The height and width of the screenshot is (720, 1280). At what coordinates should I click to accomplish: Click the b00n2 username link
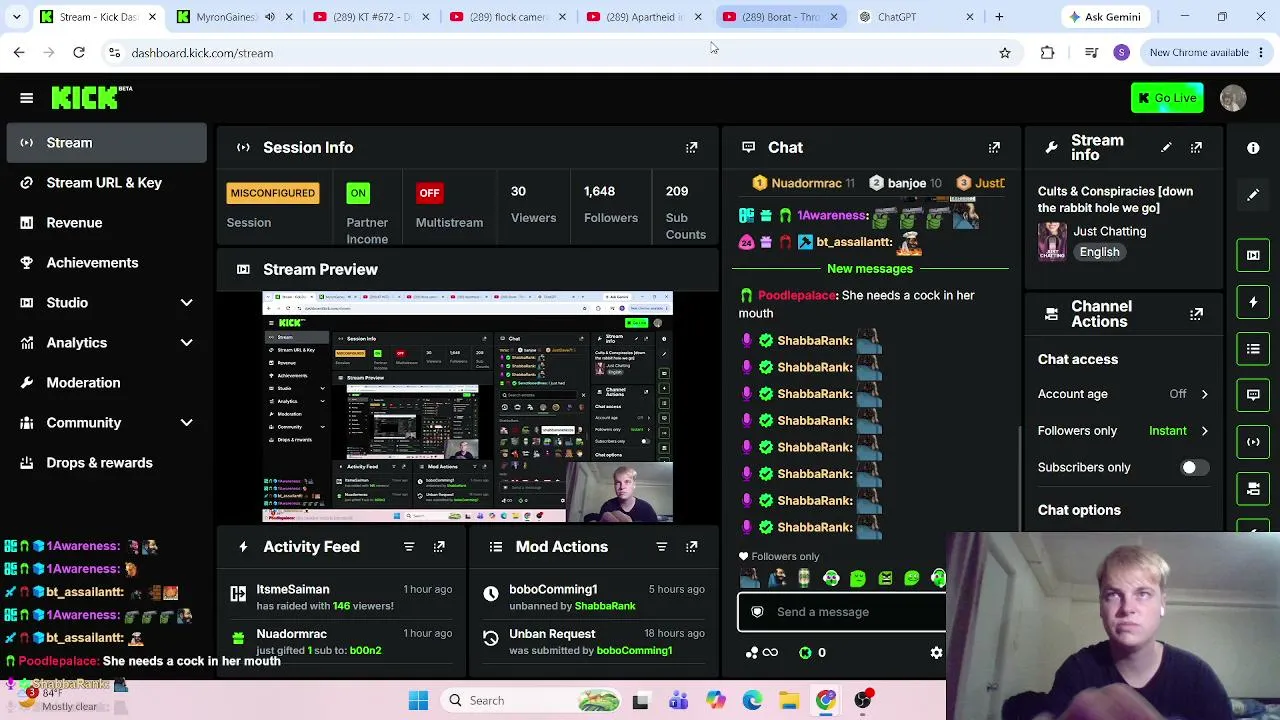pos(365,650)
